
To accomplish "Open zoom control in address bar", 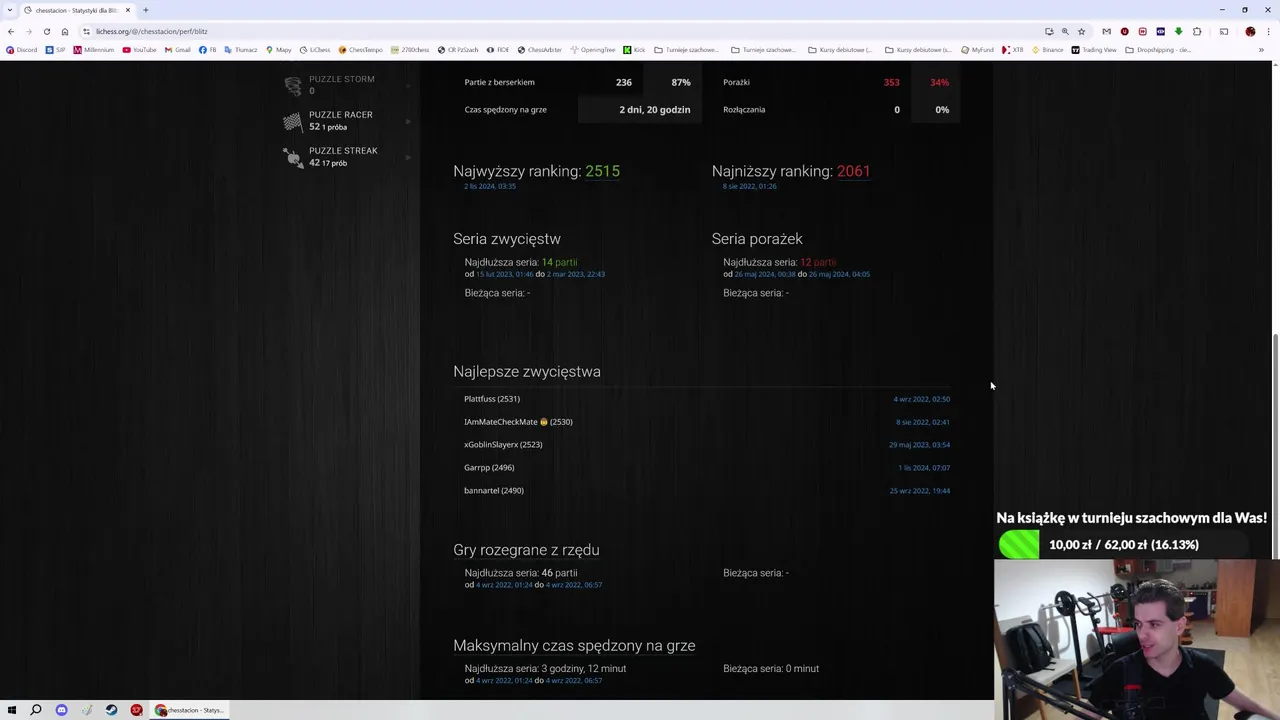I will 1065,31.
